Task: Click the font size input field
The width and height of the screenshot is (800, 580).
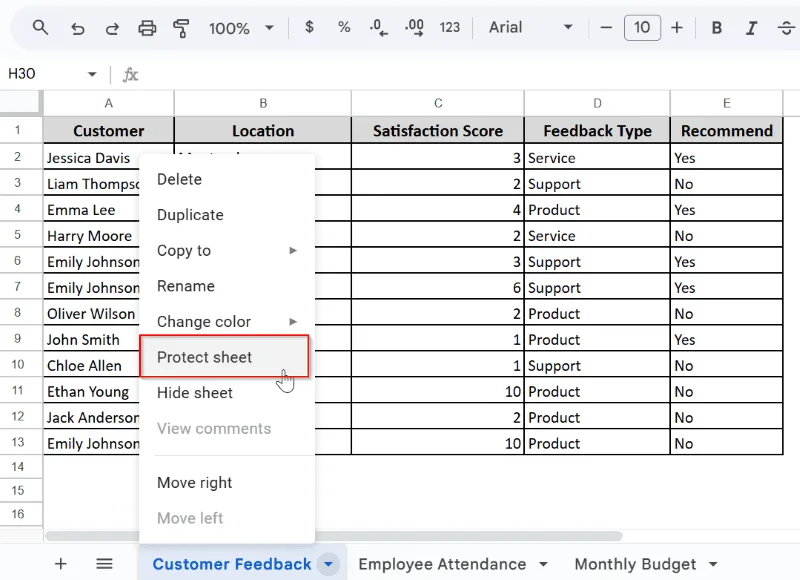Action: 642,28
